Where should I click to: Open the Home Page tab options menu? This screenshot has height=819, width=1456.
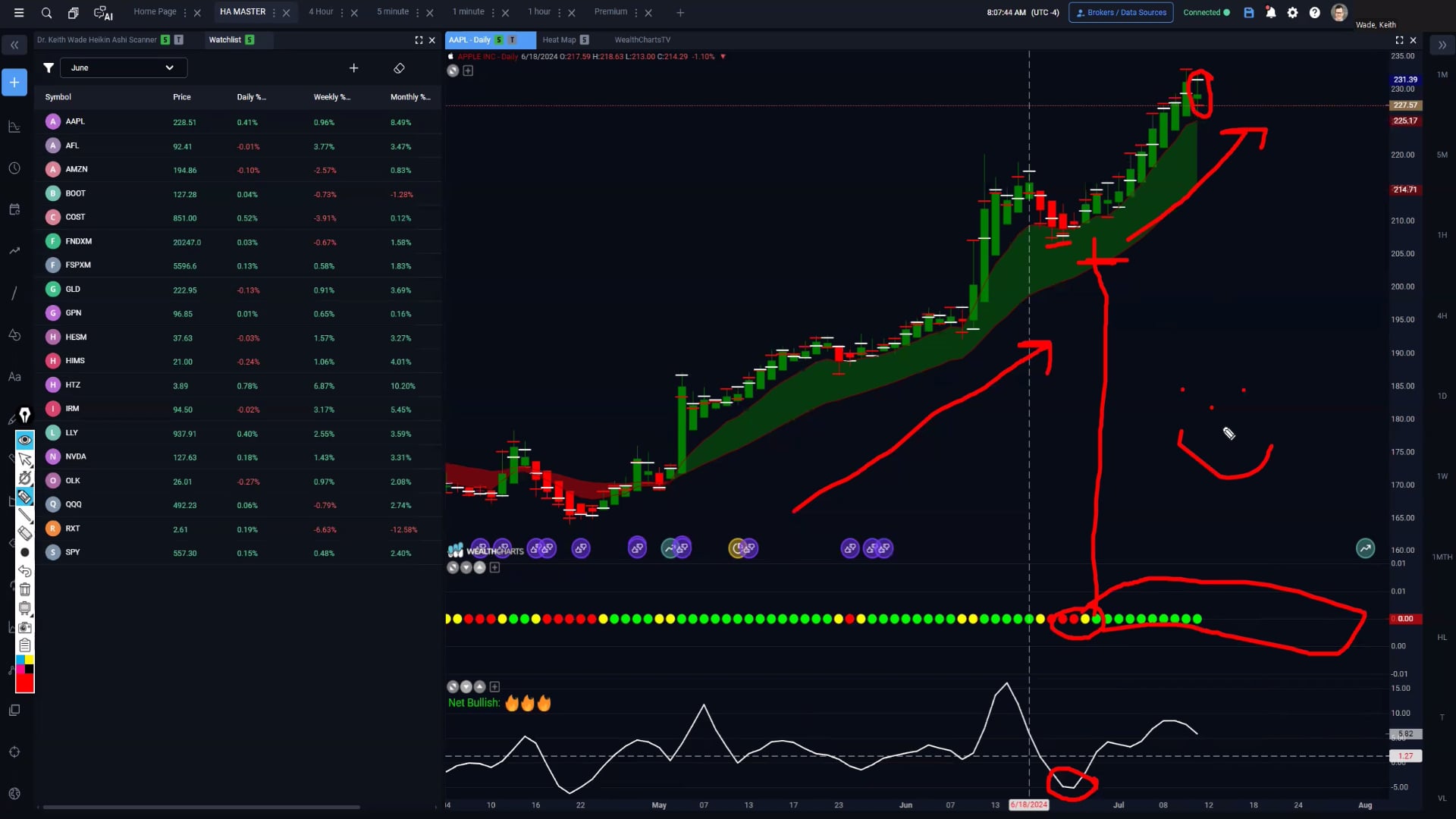coord(185,13)
